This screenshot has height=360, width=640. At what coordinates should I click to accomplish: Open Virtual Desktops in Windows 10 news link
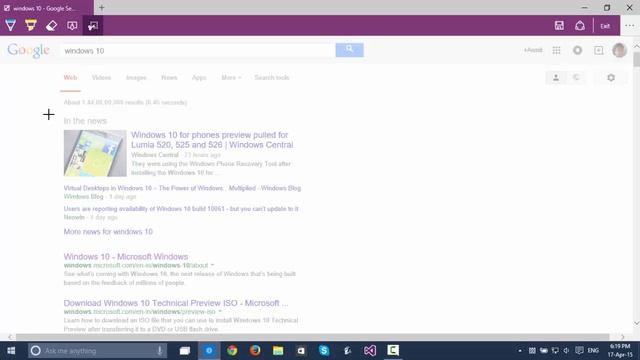pos(182,188)
